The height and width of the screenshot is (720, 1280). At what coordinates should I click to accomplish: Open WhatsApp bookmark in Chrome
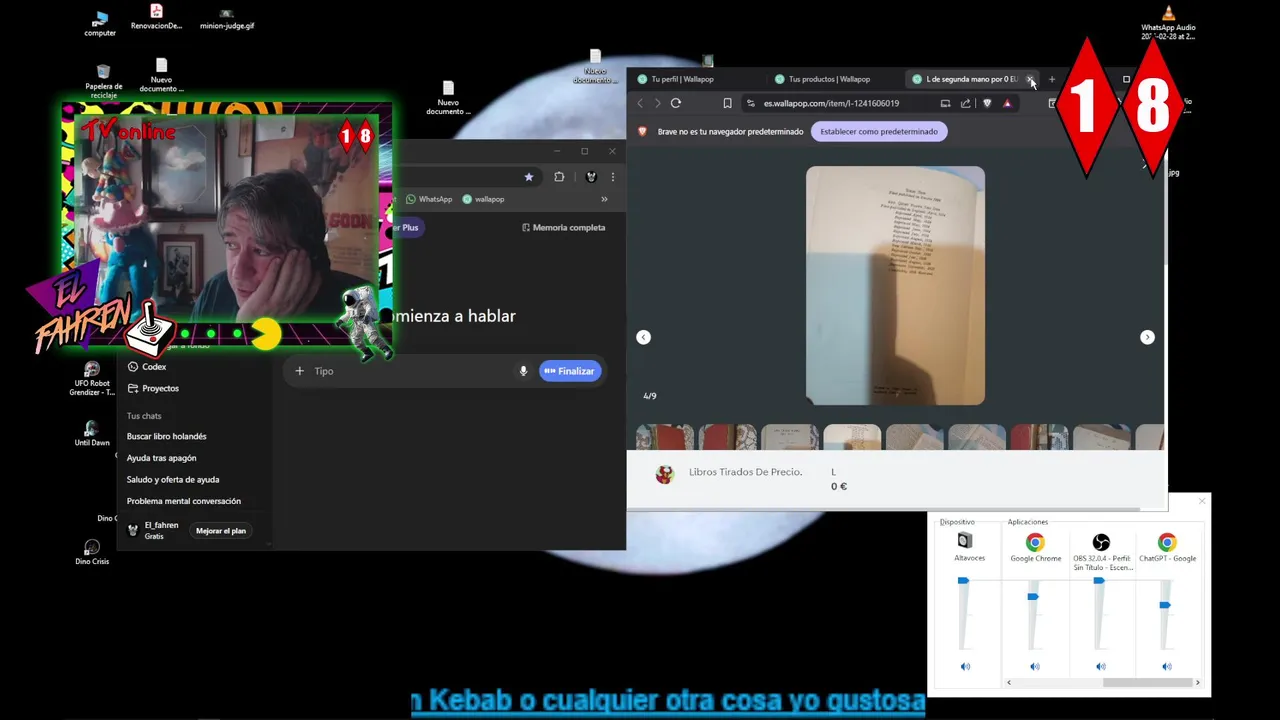click(429, 199)
